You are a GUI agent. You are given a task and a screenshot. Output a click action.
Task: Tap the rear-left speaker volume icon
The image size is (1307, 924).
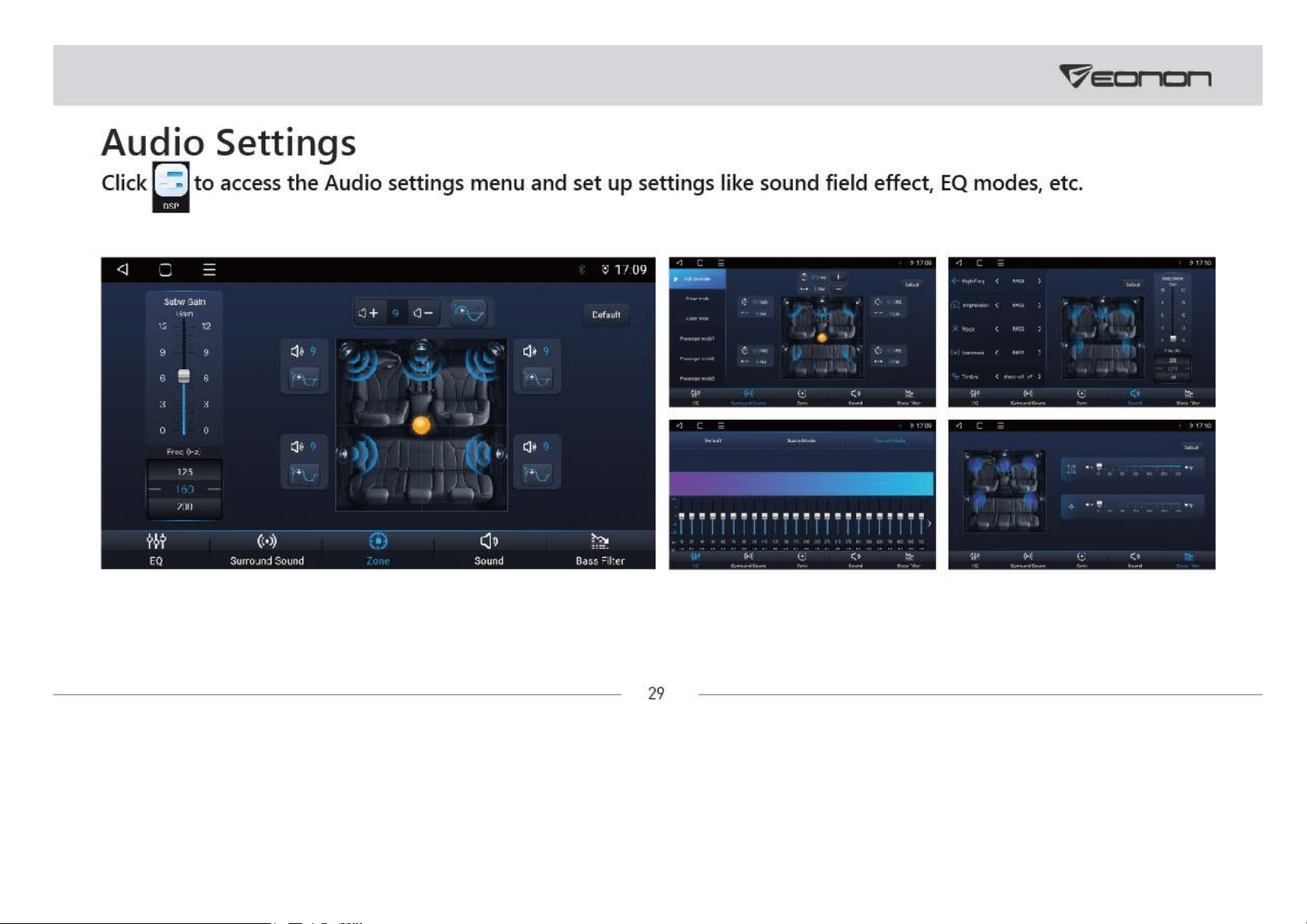[x=296, y=447]
